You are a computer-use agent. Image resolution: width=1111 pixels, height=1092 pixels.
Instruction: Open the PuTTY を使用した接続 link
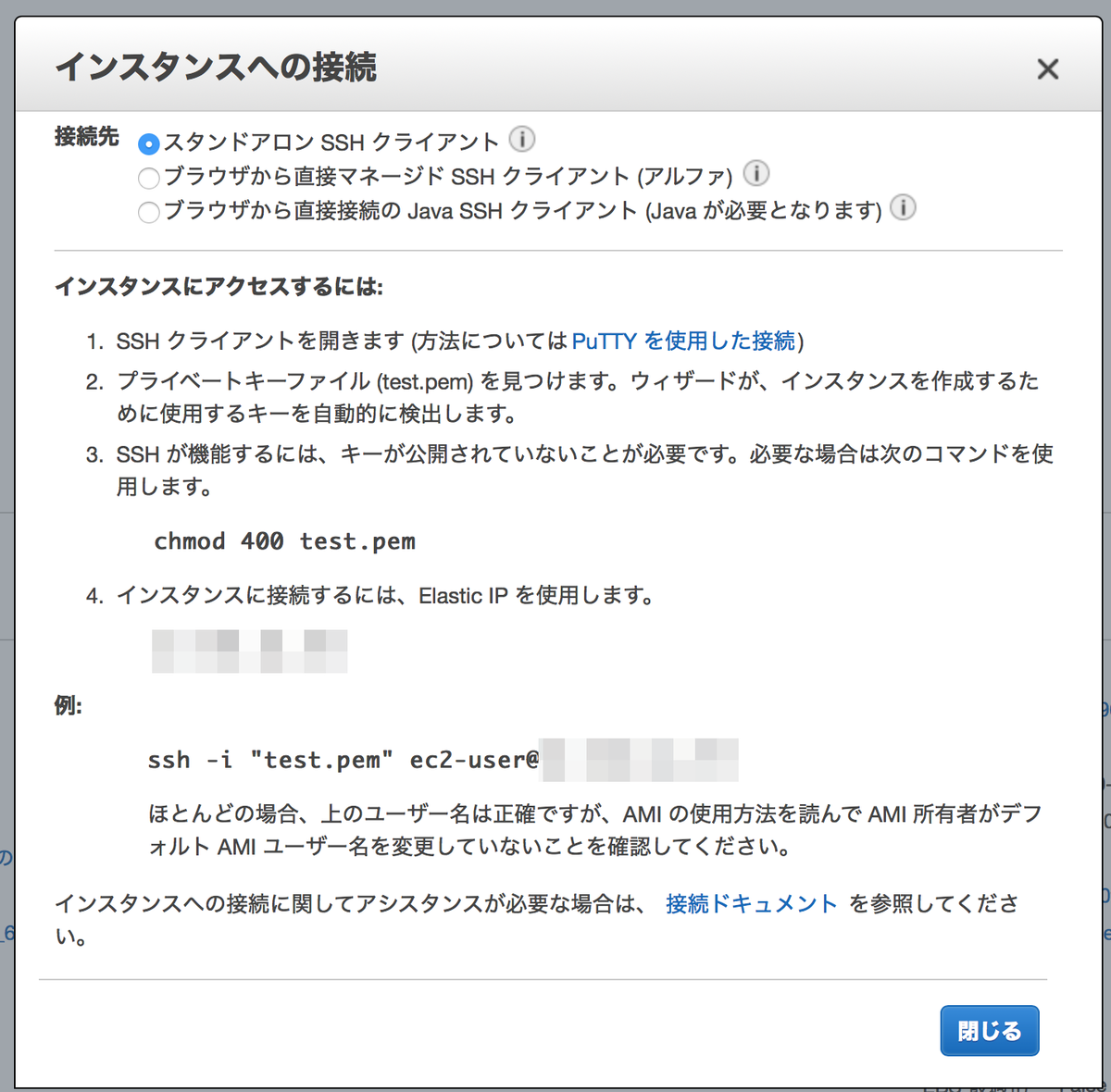[684, 341]
